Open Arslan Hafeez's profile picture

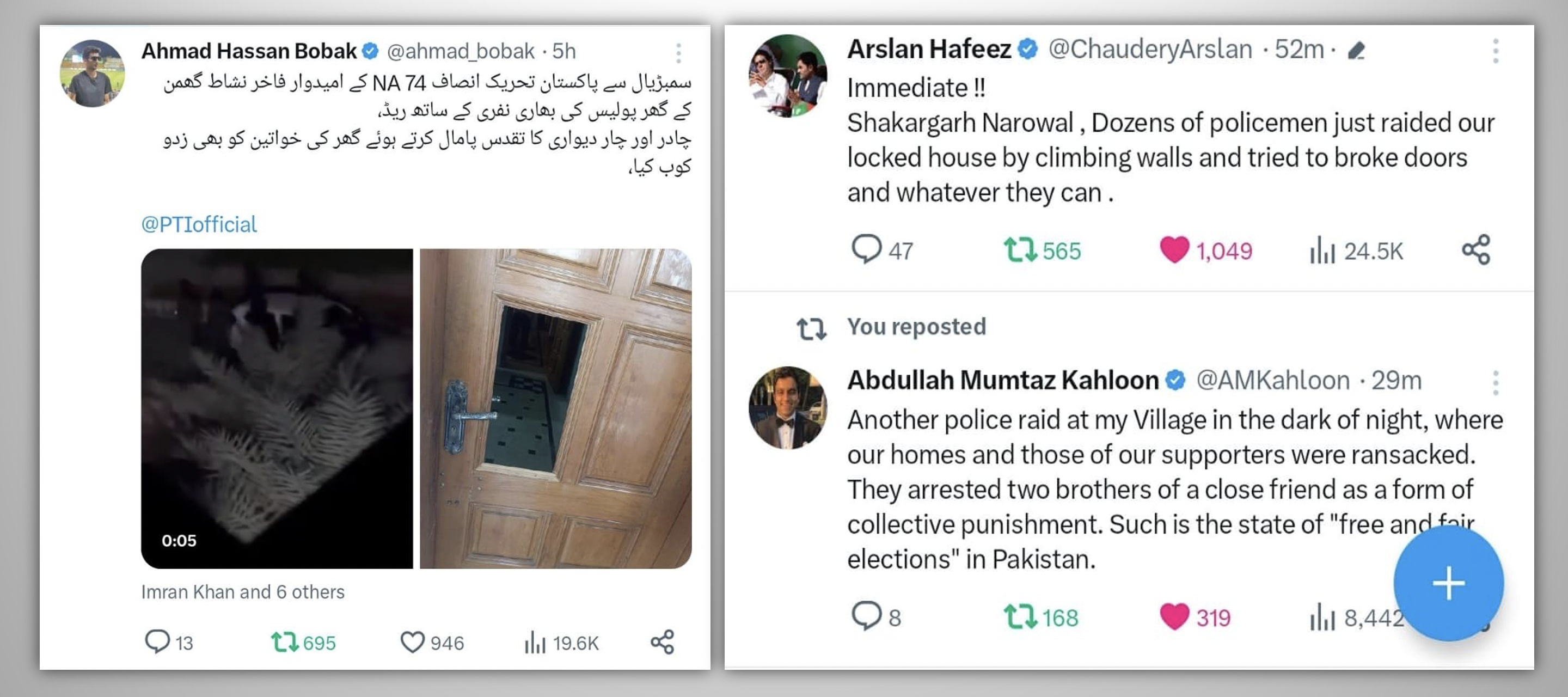coord(787,76)
